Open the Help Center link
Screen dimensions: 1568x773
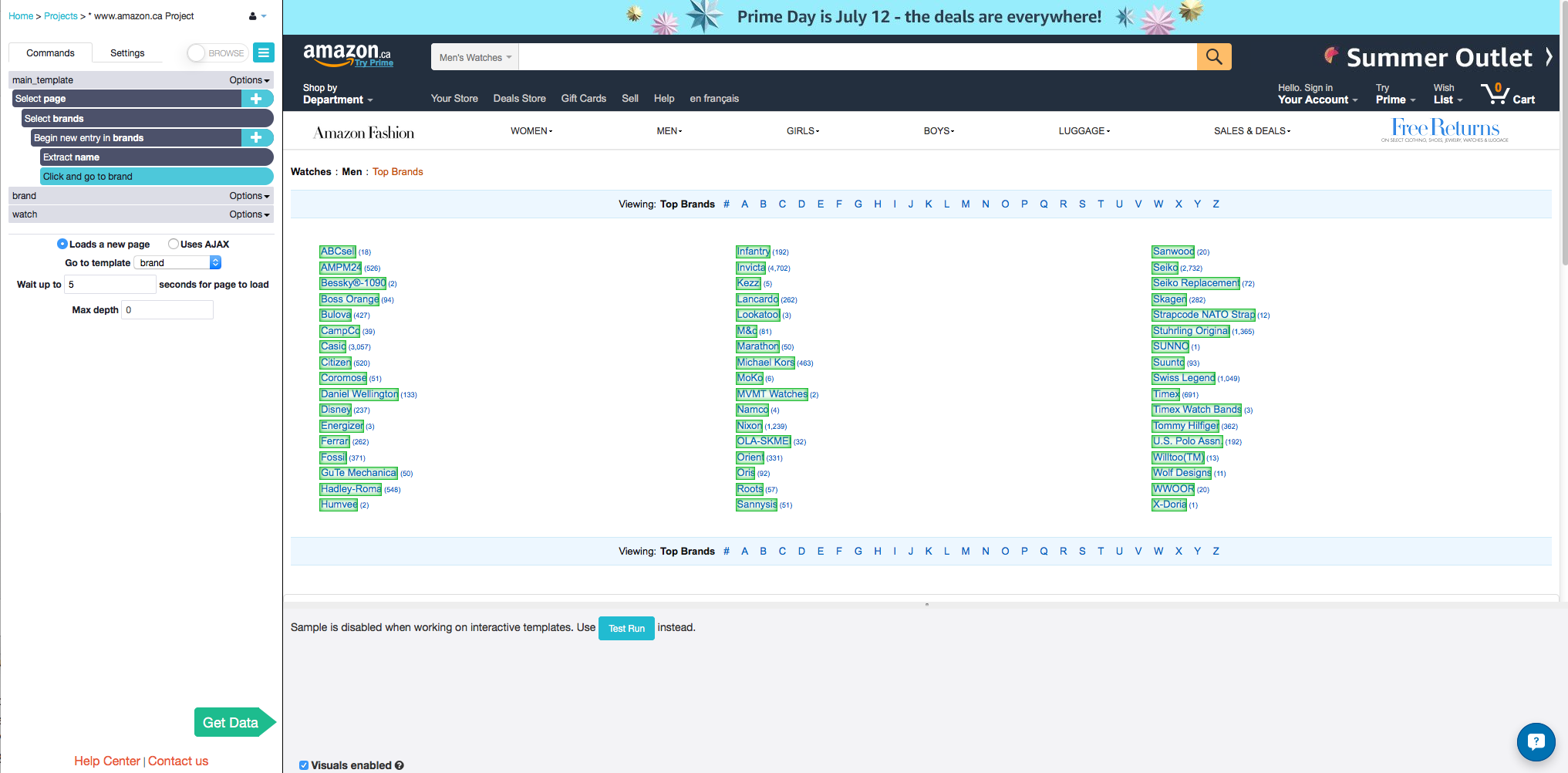tap(107, 761)
